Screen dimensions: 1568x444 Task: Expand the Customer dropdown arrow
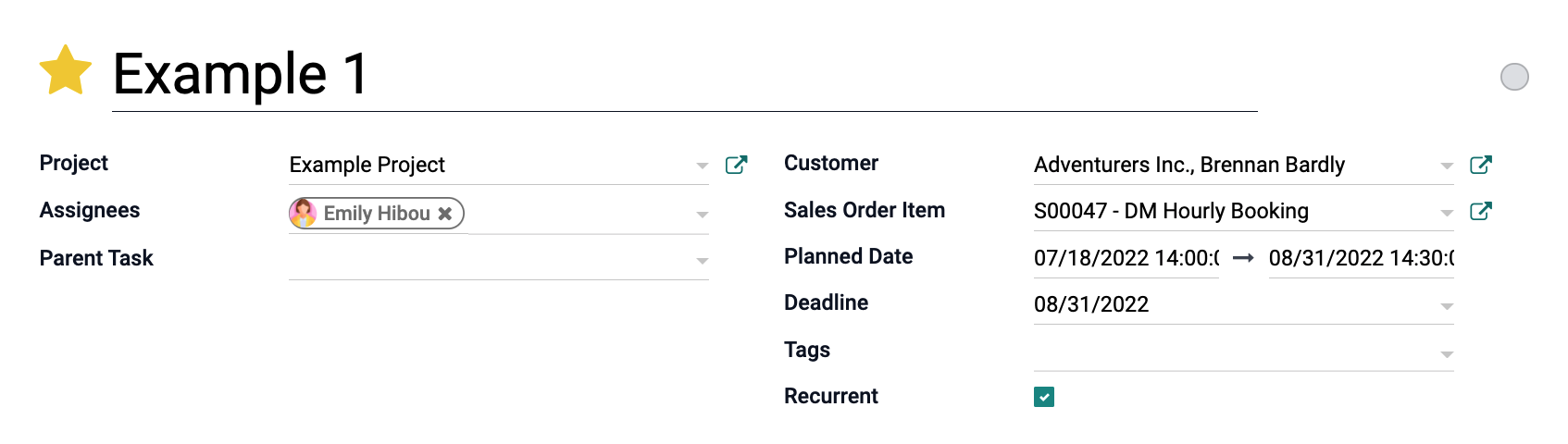coord(1447,166)
